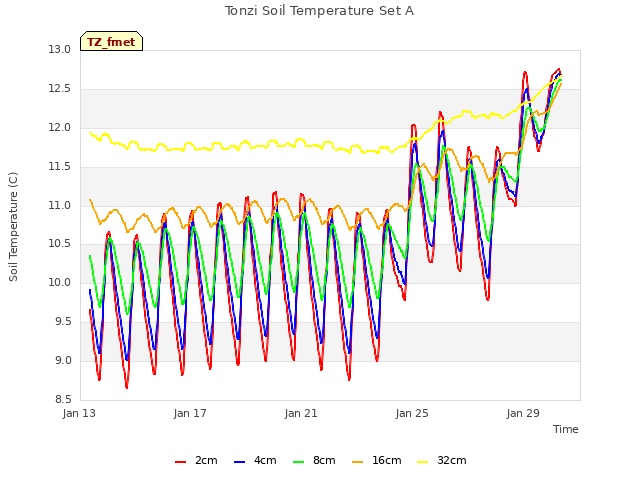Click the yellow 32cm legend swatch
The image size is (640, 480).
click(x=423, y=462)
